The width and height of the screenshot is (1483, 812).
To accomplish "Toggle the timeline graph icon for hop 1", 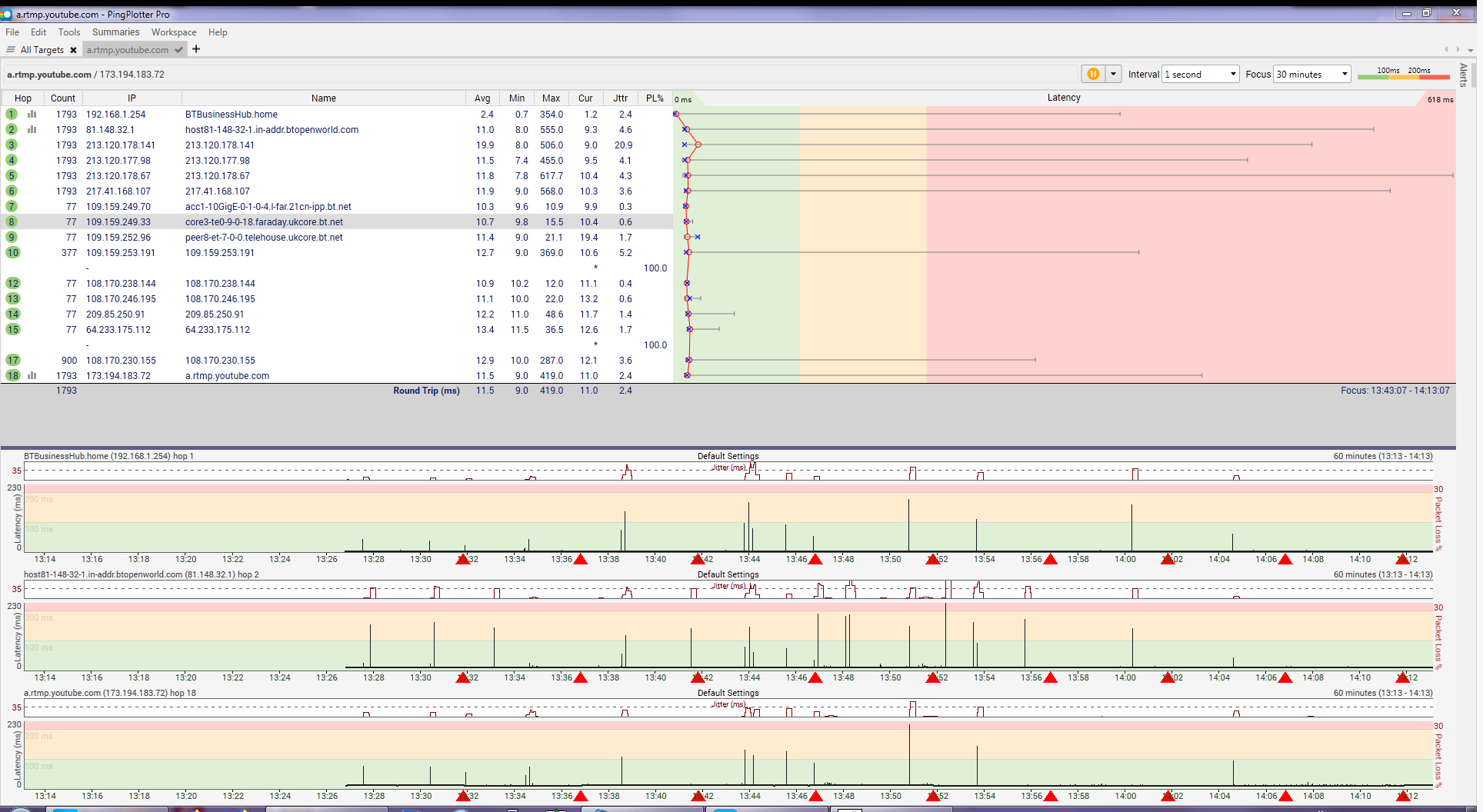I will pyautogui.click(x=32, y=114).
